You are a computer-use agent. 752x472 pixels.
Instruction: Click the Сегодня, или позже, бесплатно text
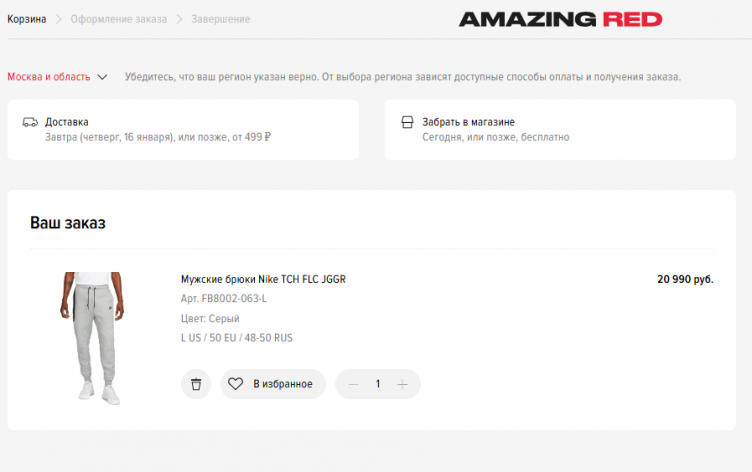pyautogui.click(x=495, y=137)
